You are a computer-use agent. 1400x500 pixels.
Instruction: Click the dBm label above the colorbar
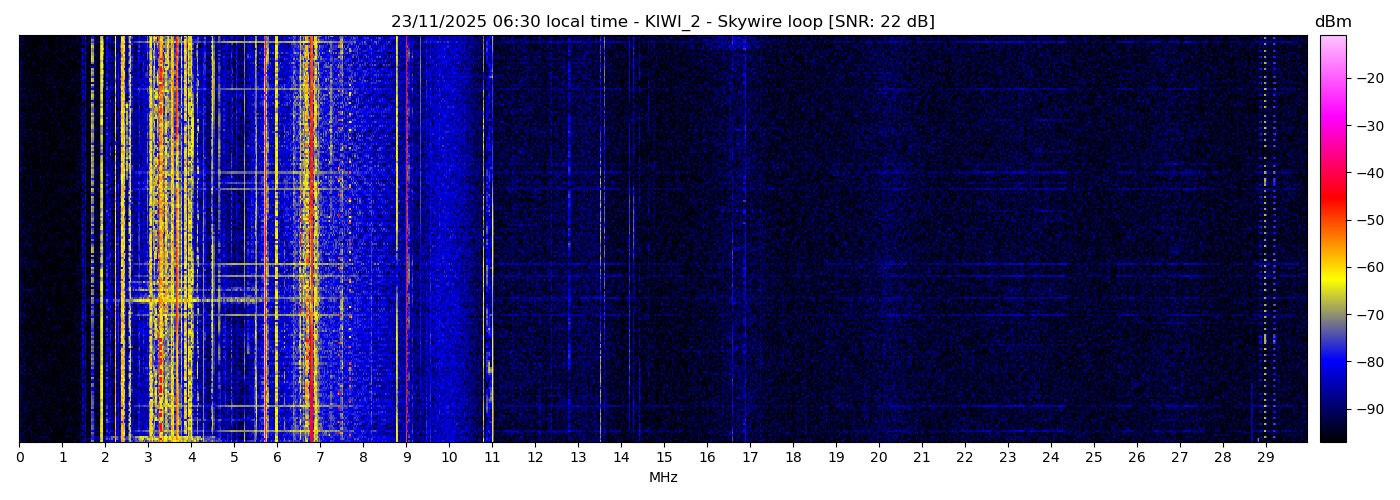[x=1332, y=22]
